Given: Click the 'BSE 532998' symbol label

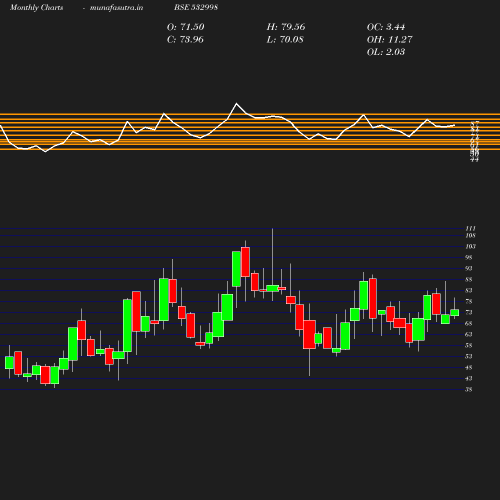Looking at the screenshot, I should tap(196, 7).
